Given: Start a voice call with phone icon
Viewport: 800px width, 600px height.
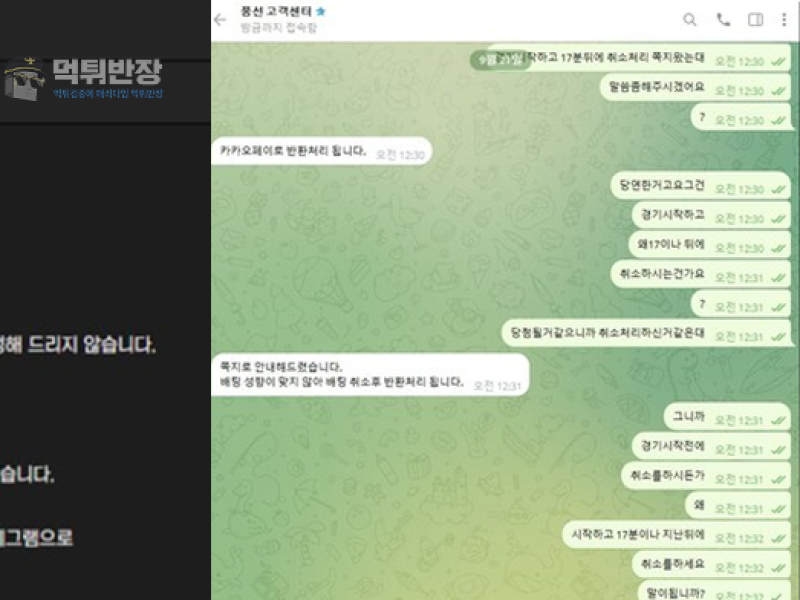Looking at the screenshot, I should (x=723, y=20).
